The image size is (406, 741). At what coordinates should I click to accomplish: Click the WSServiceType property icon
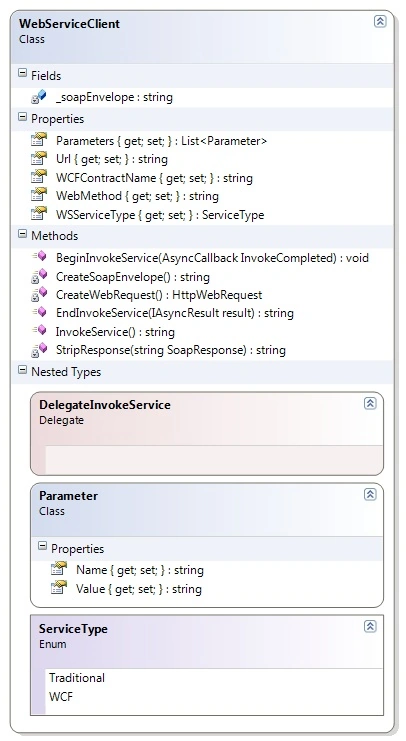[39, 214]
